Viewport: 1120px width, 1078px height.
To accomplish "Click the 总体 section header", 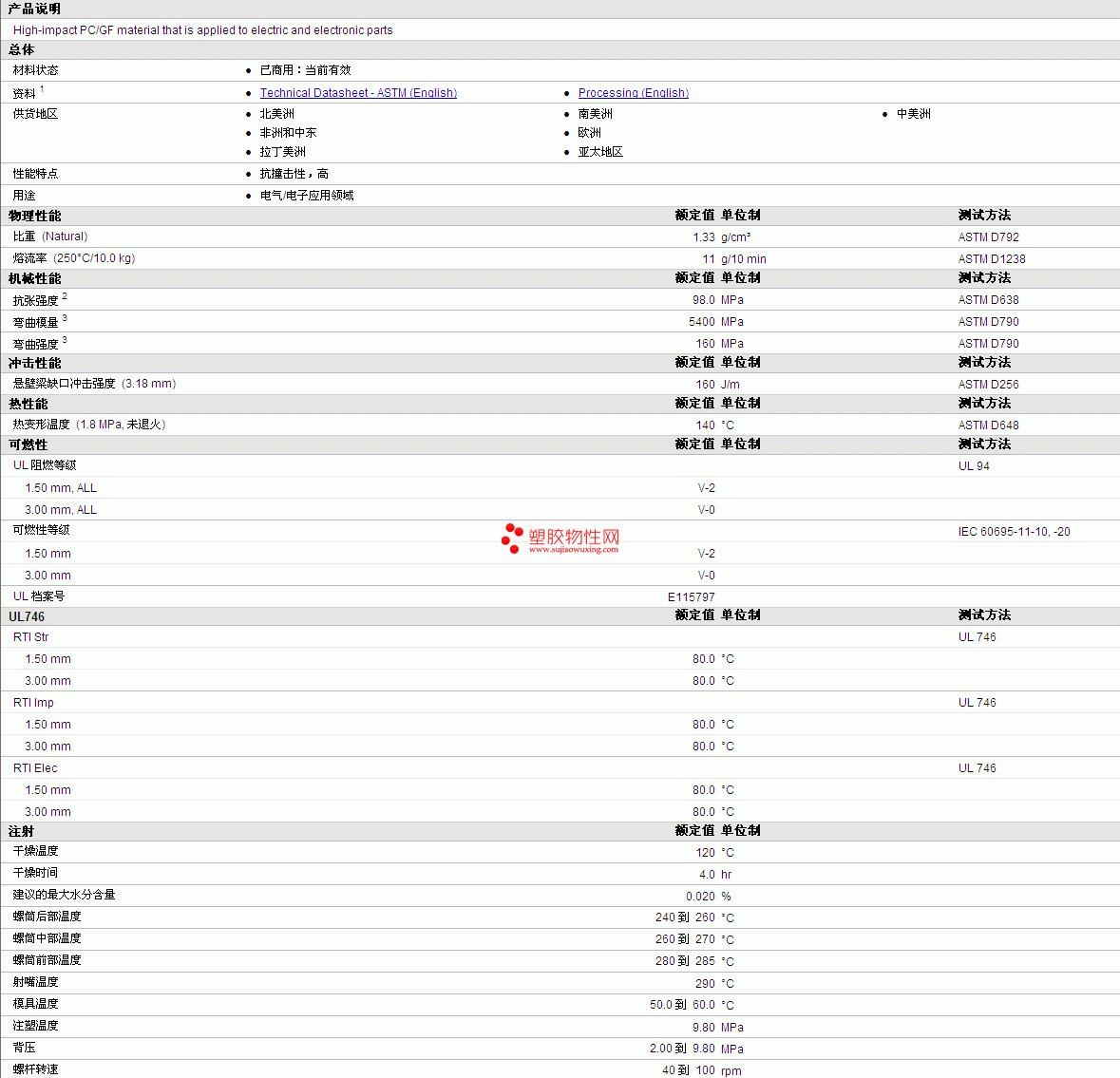I will [x=21, y=49].
